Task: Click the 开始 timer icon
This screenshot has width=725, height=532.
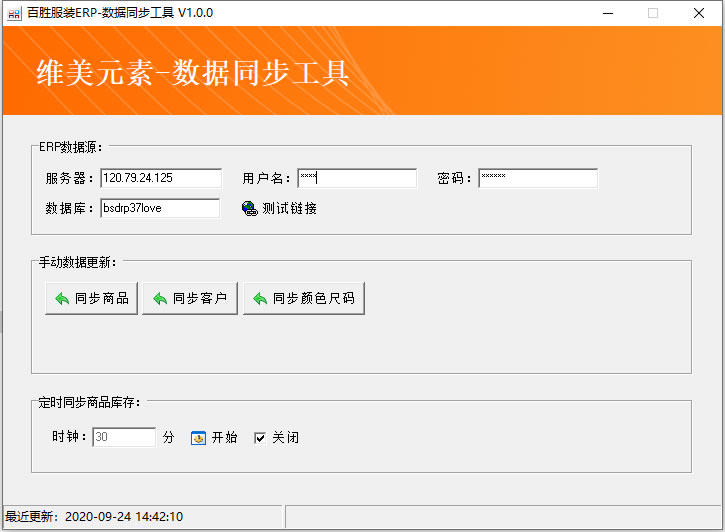Action: 198,438
